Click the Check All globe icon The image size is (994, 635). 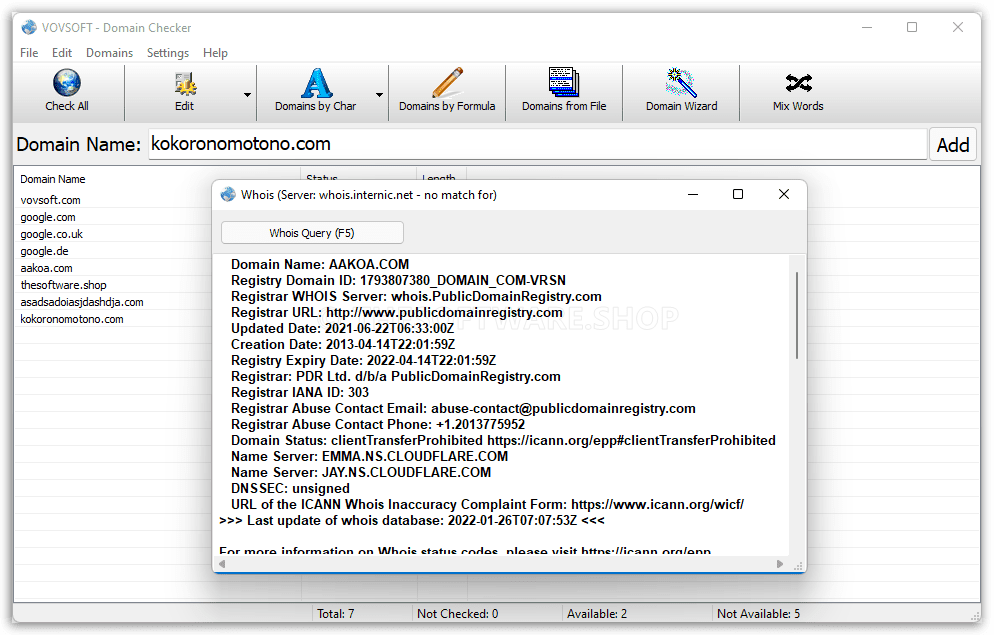[x=67, y=83]
